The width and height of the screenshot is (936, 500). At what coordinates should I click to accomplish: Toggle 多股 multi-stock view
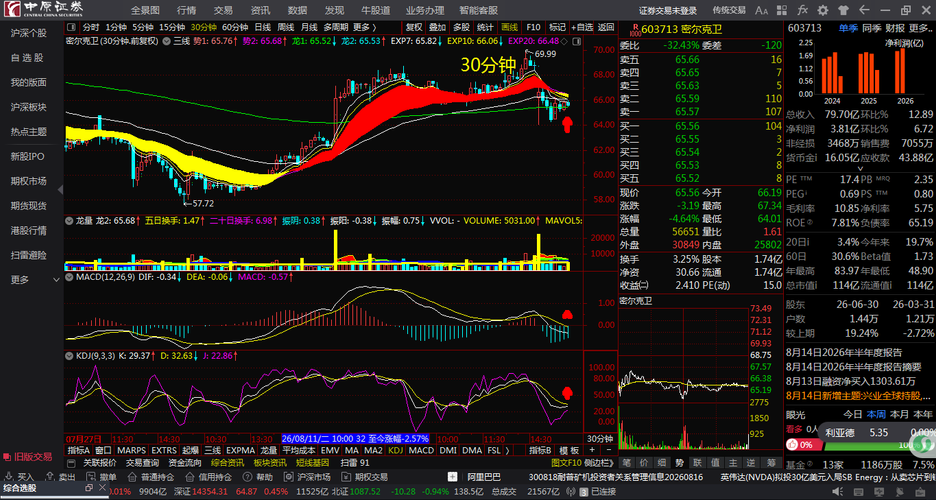461,27
